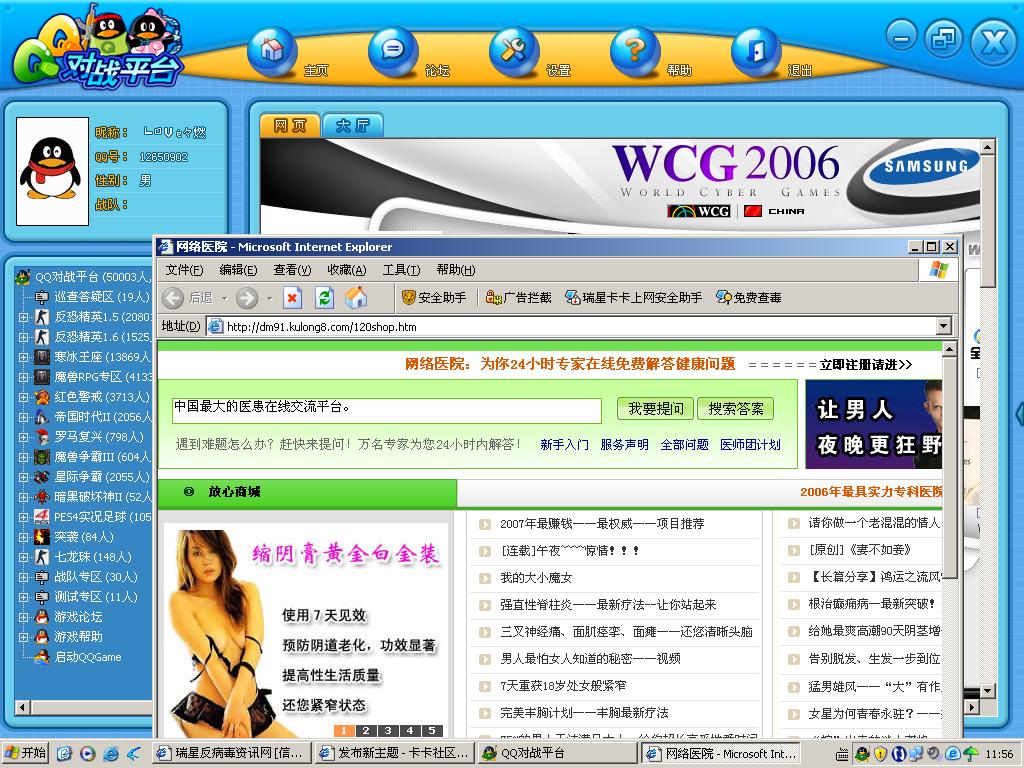This screenshot has height=768, width=1024.
Task: Click the IE Forward arrow button
Action: tap(247, 298)
